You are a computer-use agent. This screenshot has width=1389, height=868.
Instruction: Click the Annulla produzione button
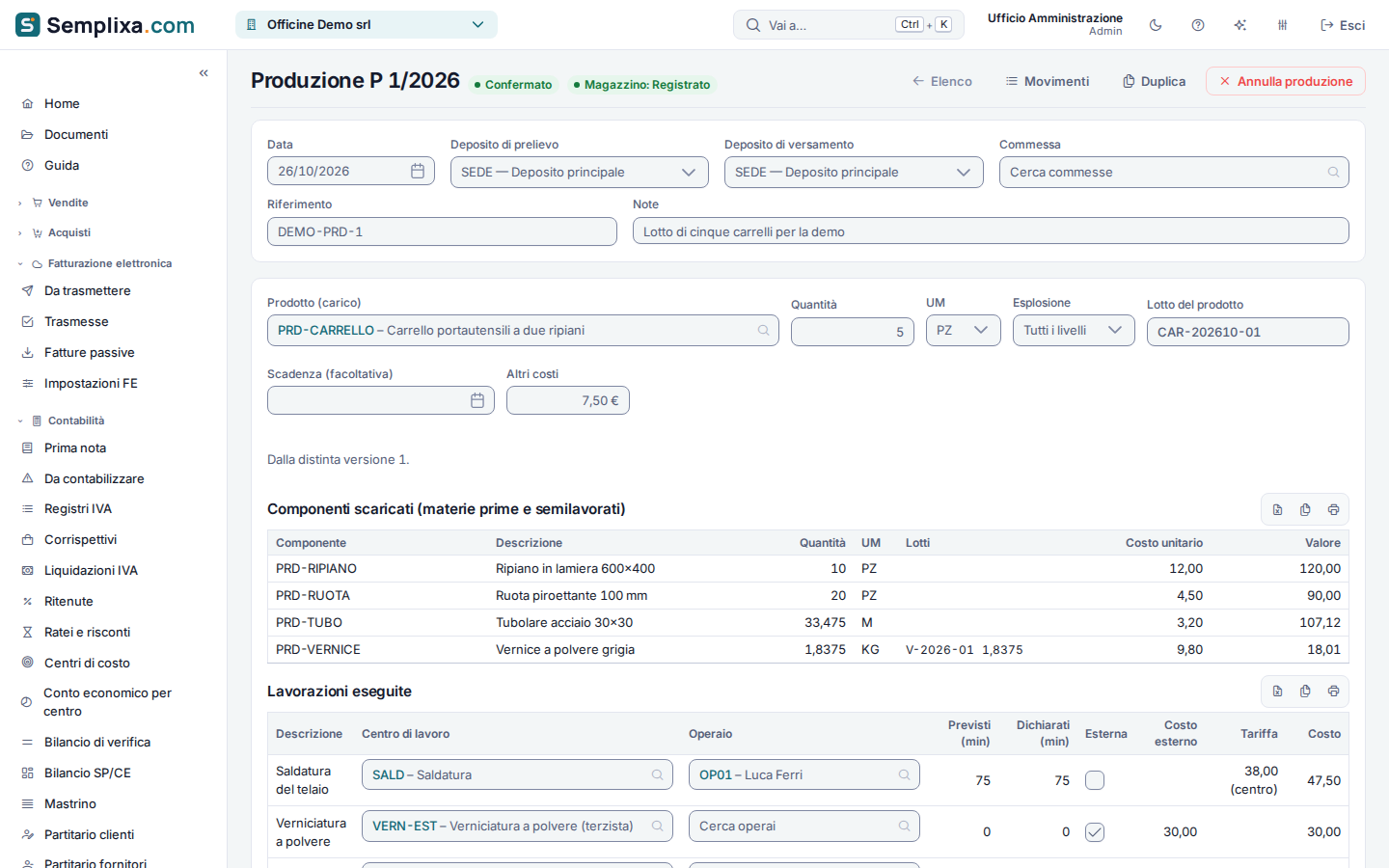click(1286, 82)
